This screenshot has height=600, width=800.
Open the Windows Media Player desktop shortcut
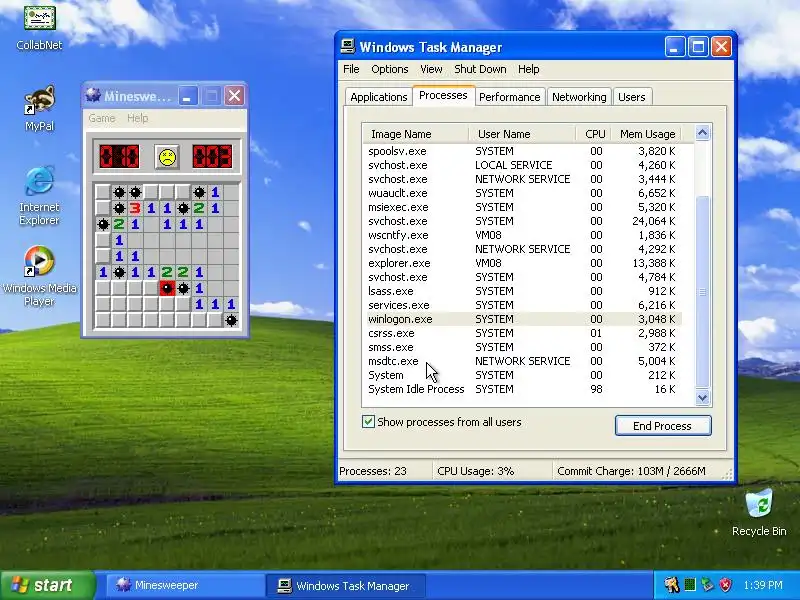pos(39,276)
